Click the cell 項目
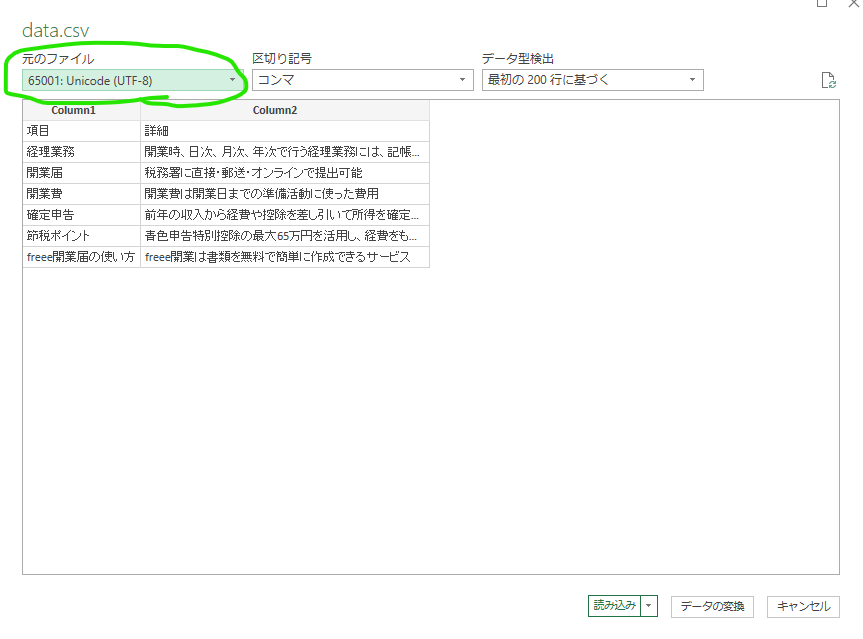Screen dimensions: 863x639 click(81, 131)
